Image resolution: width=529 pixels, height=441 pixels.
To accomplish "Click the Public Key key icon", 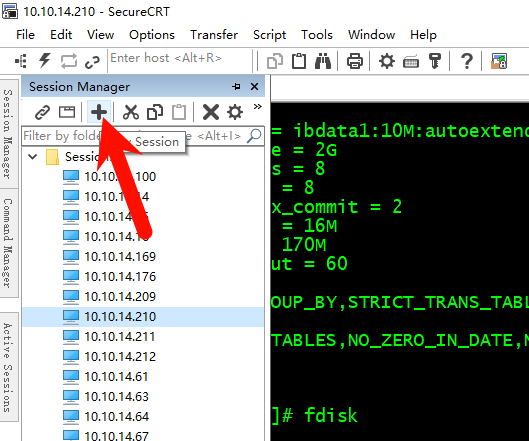I will [x=435, y=61].
